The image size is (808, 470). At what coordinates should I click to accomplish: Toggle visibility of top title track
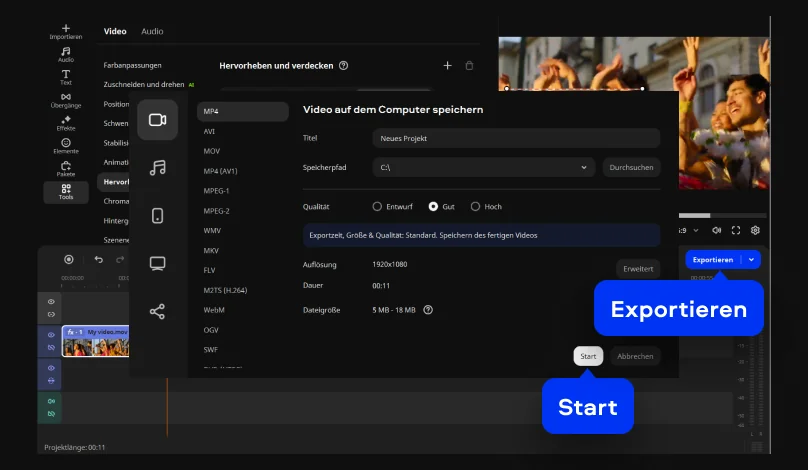51,301
